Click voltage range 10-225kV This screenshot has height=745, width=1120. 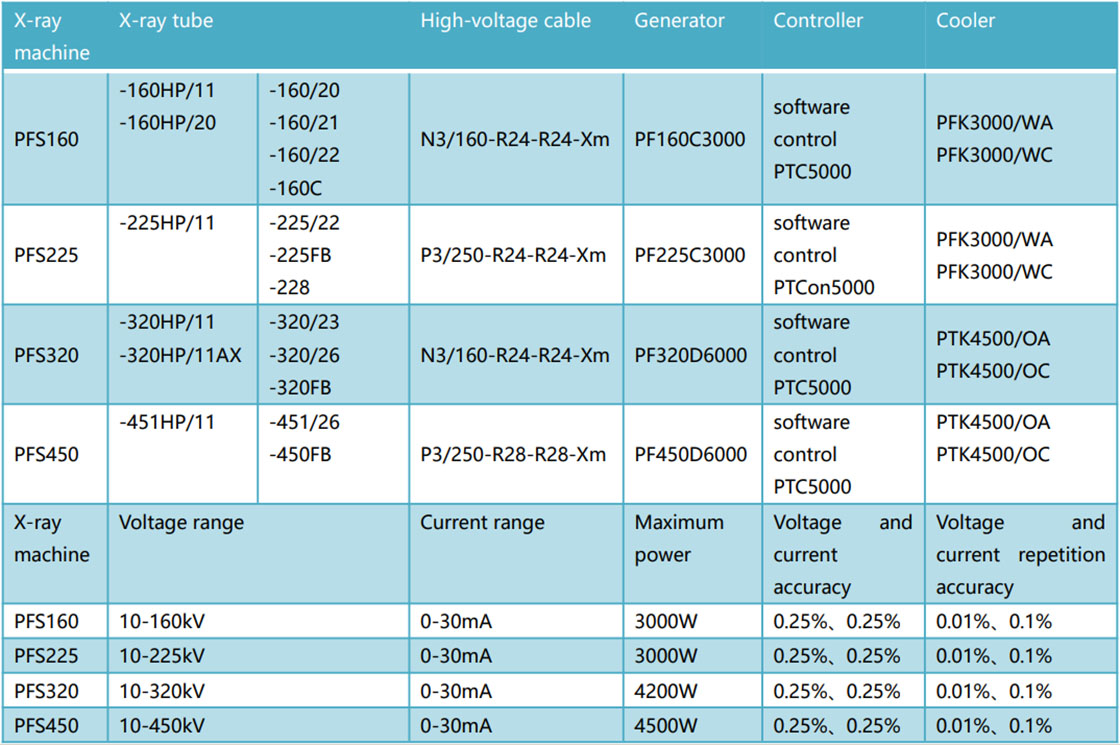(162, 656)
